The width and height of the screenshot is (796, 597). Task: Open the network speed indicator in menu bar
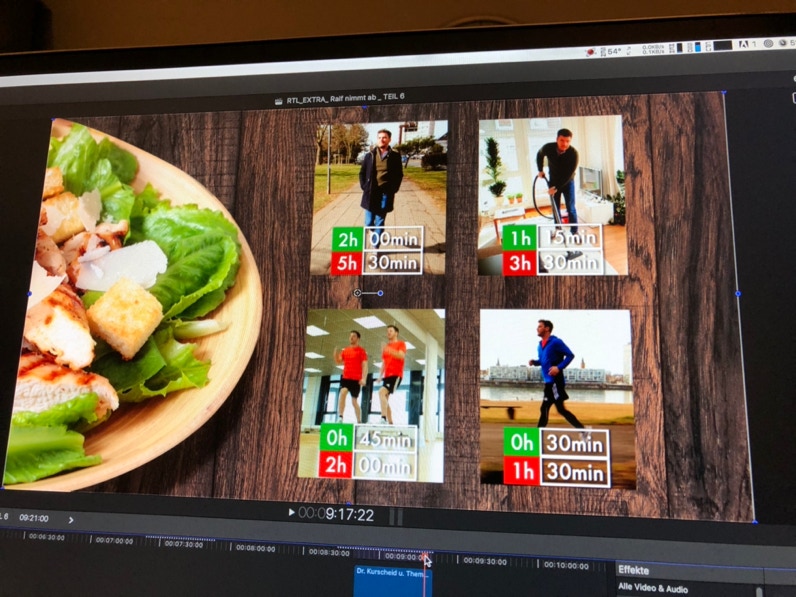click(652, 47)
